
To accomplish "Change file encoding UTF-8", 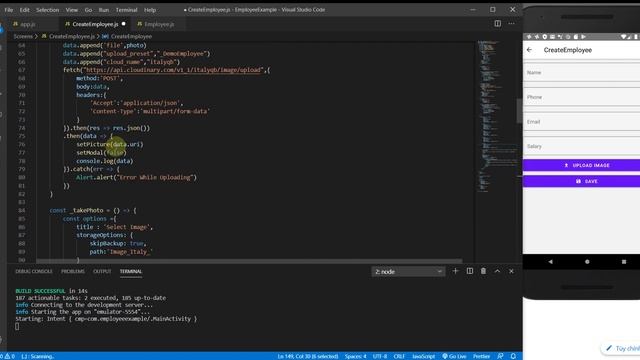I will (380, 356).
